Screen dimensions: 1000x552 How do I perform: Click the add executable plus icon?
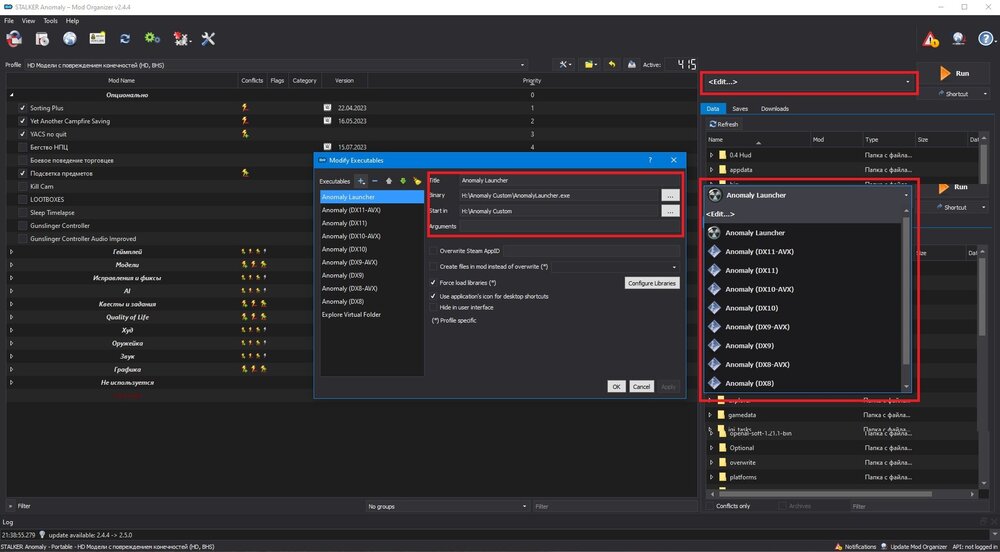point(362,181)
